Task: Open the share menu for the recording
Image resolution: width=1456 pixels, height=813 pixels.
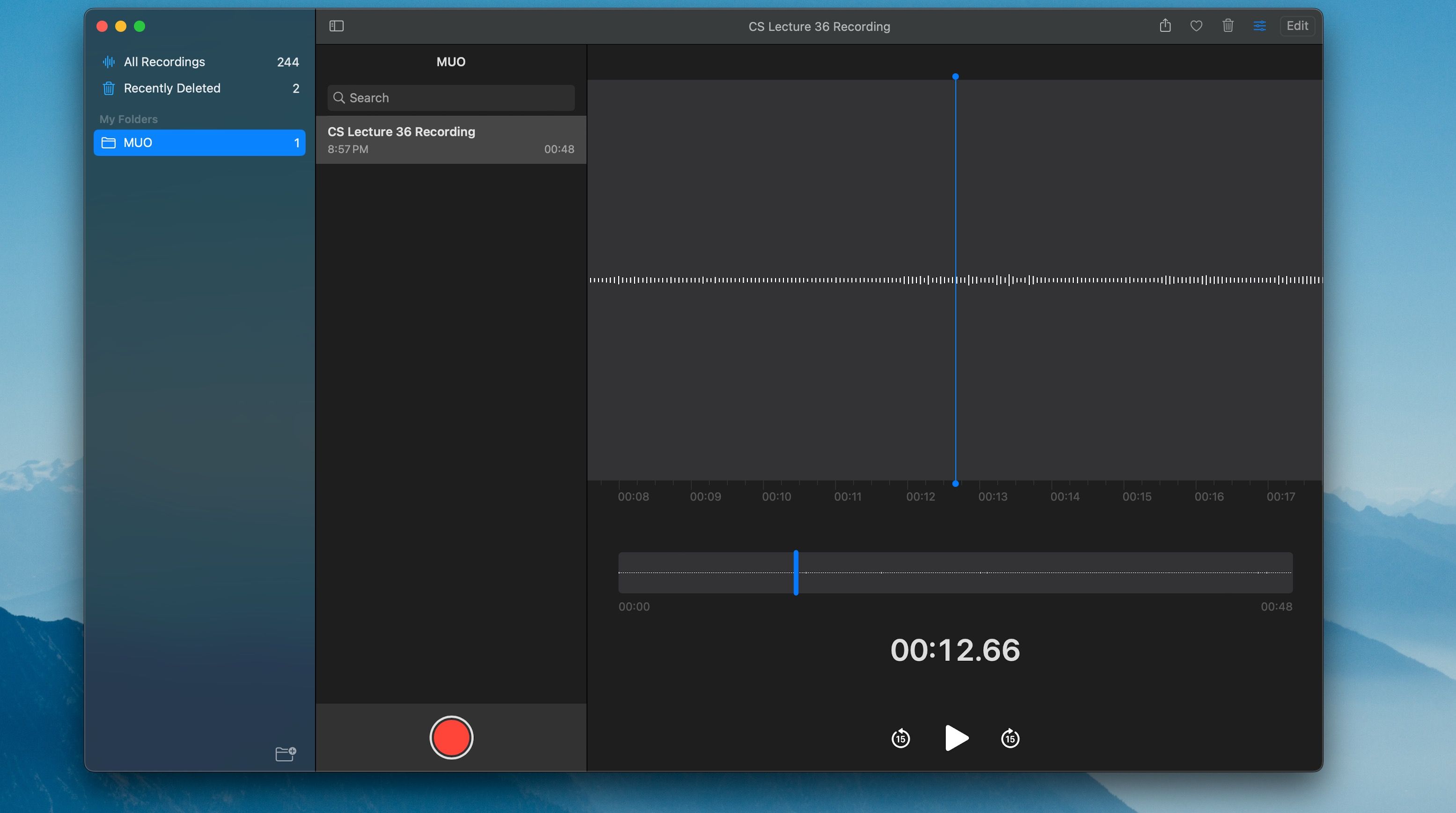Action: [1165, 26]
